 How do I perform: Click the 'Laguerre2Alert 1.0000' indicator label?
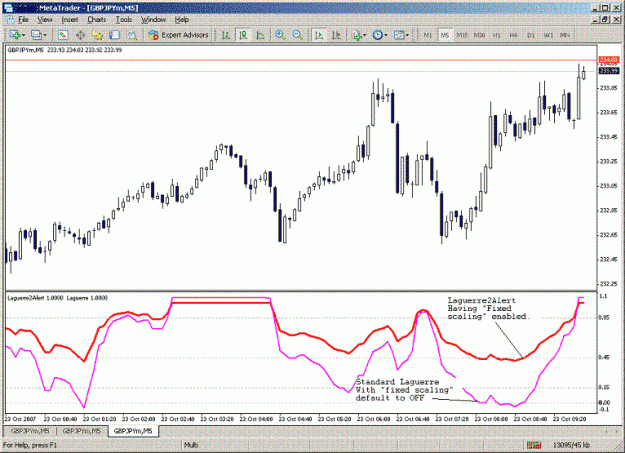(x=35, y=298)
